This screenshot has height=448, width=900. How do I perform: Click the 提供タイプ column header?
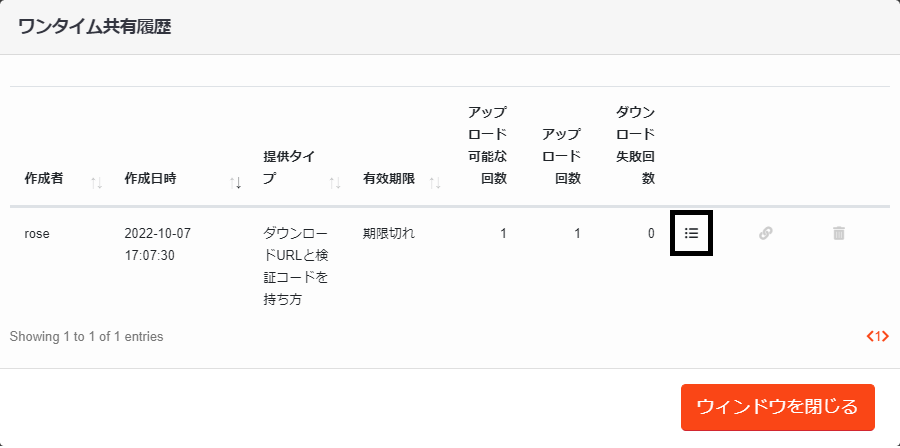pyautogui.click(x=289, y=167)
